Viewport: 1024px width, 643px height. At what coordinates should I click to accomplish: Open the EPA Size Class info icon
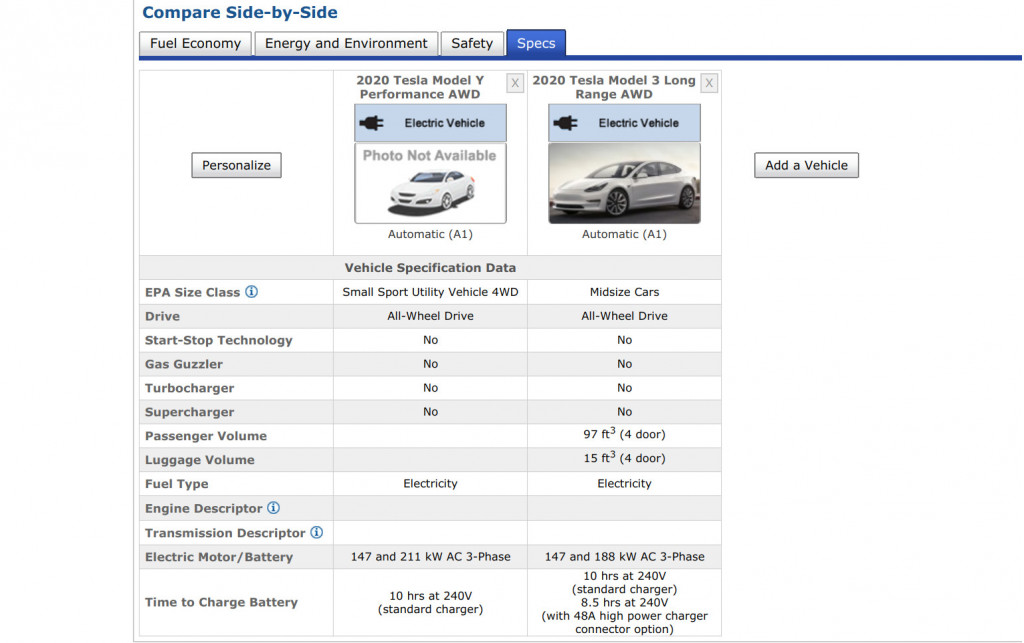pyautogui.click(x=251, y=292)
